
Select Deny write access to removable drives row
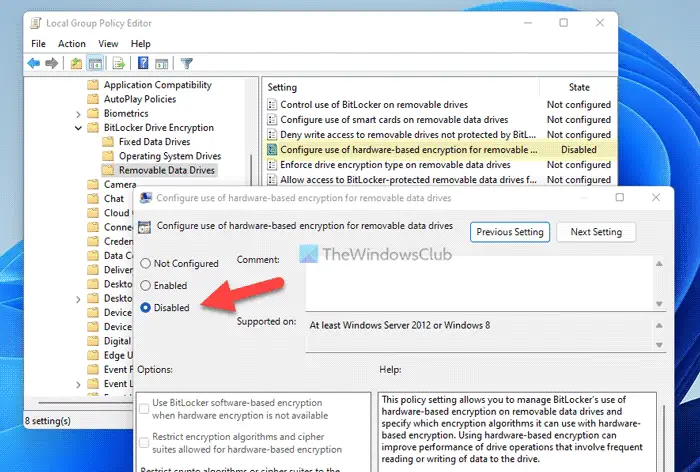pyautogui.click(x=440, y=135)
